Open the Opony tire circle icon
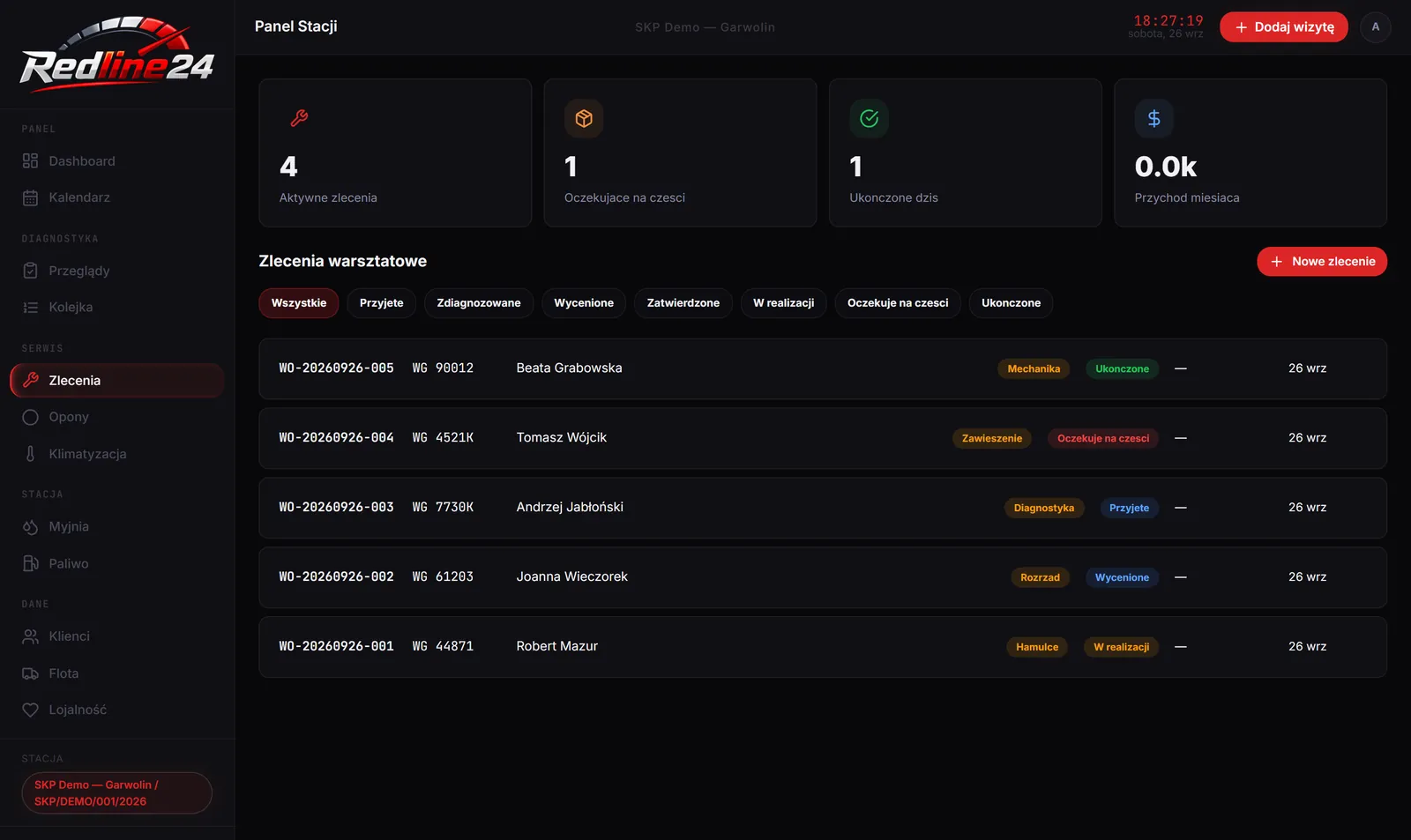Viewport: 1411px width, 840px height. (x=30, y=417)
